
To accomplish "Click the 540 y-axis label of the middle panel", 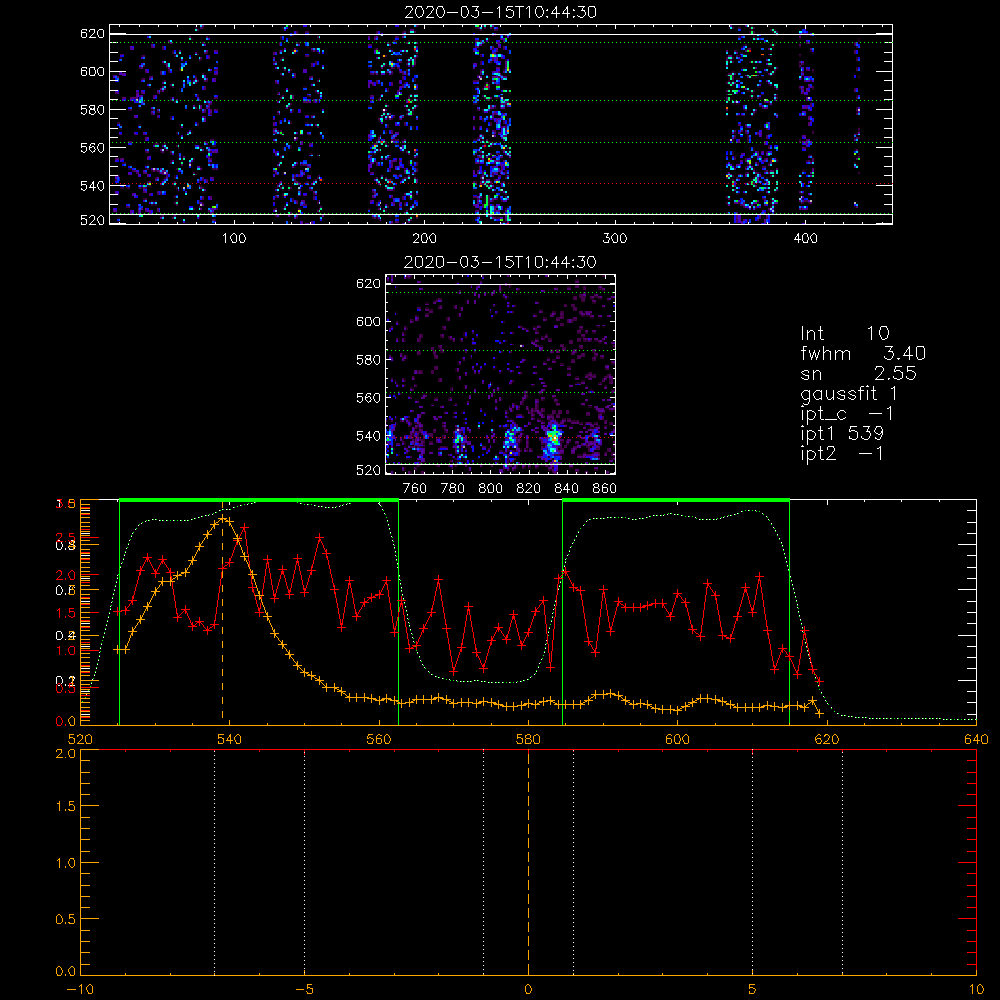I will pos(368,436).
